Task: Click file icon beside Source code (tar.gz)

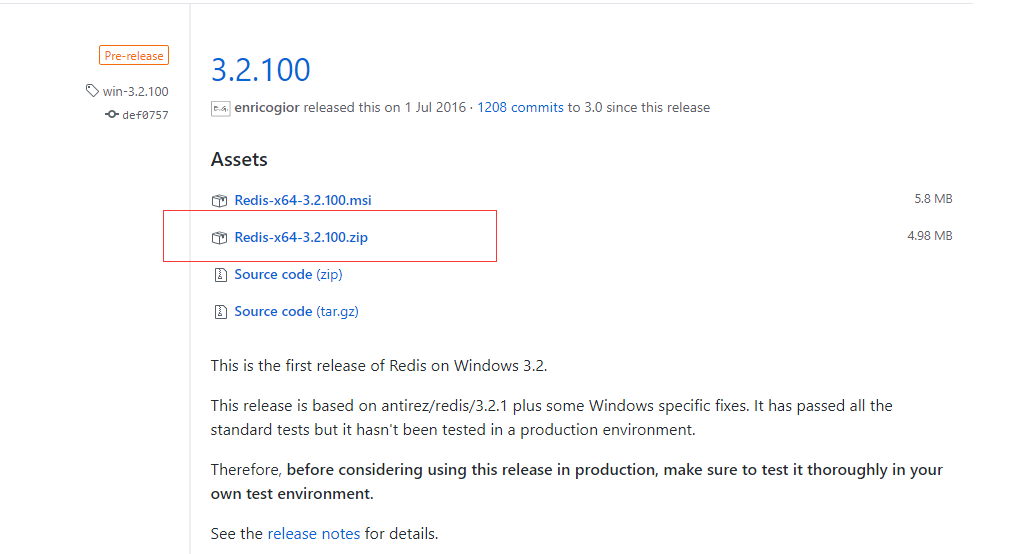Action: [220, 312]
